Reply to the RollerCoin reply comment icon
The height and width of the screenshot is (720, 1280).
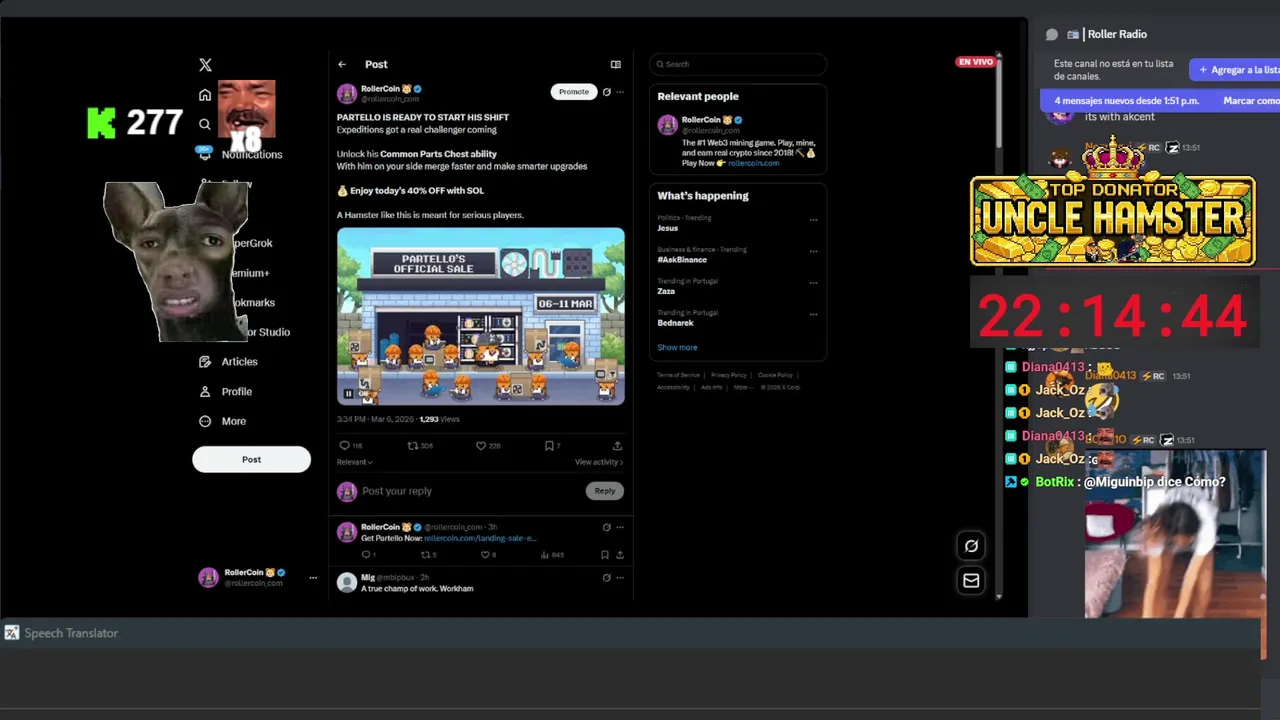368,554
